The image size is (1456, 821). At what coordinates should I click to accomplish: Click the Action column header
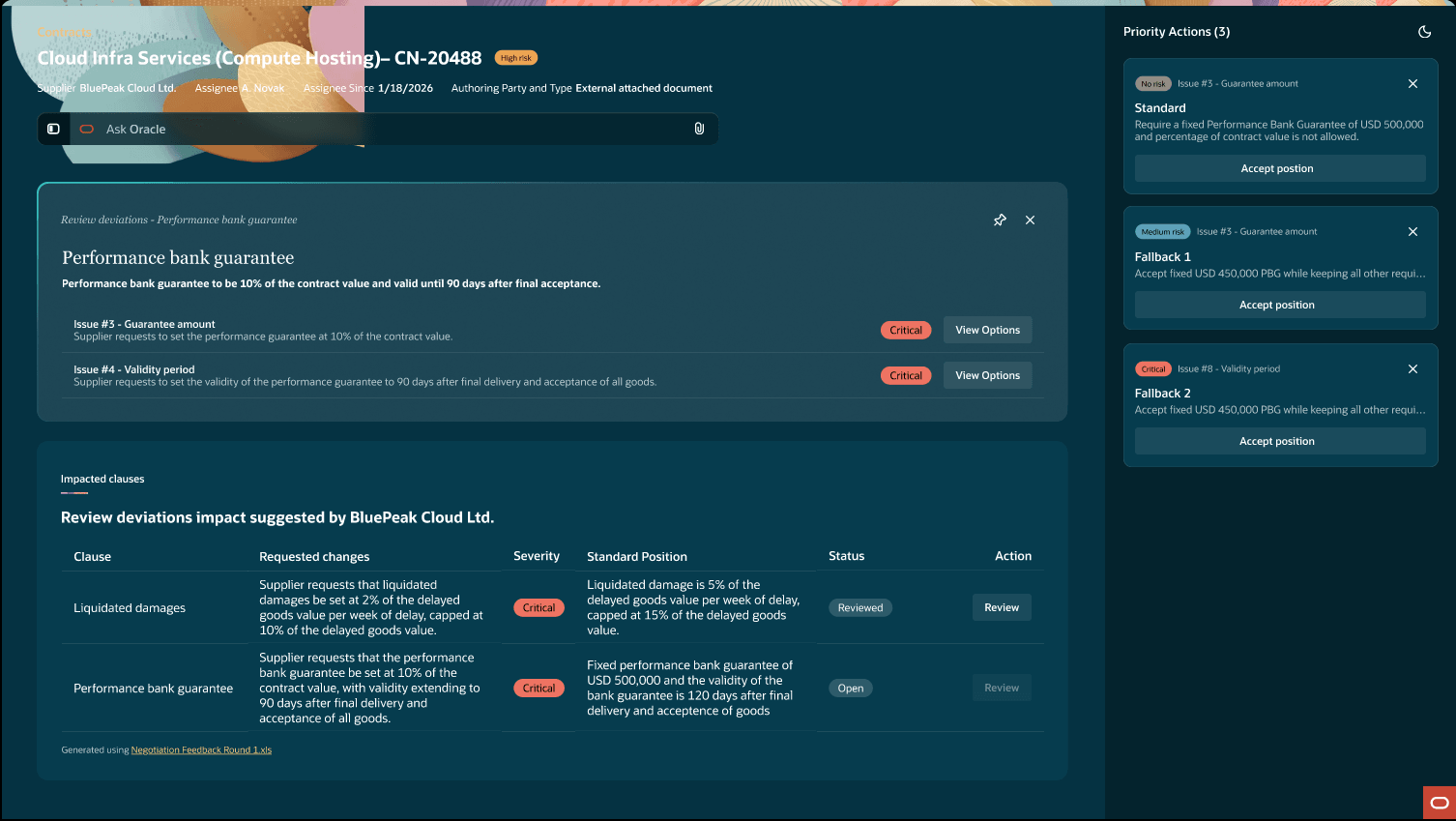1013,556
